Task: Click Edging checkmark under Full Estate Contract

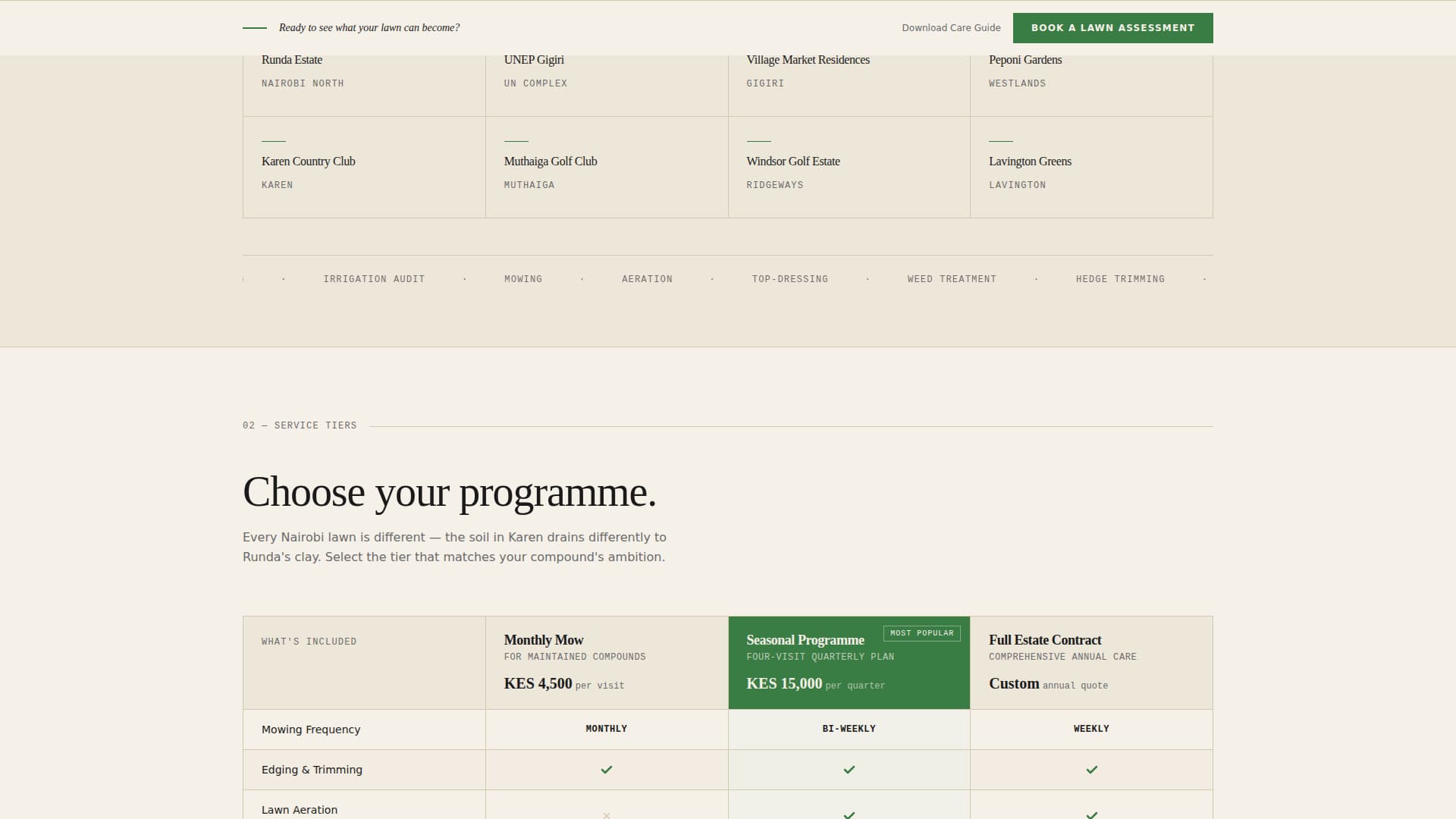Action: 1092,770
